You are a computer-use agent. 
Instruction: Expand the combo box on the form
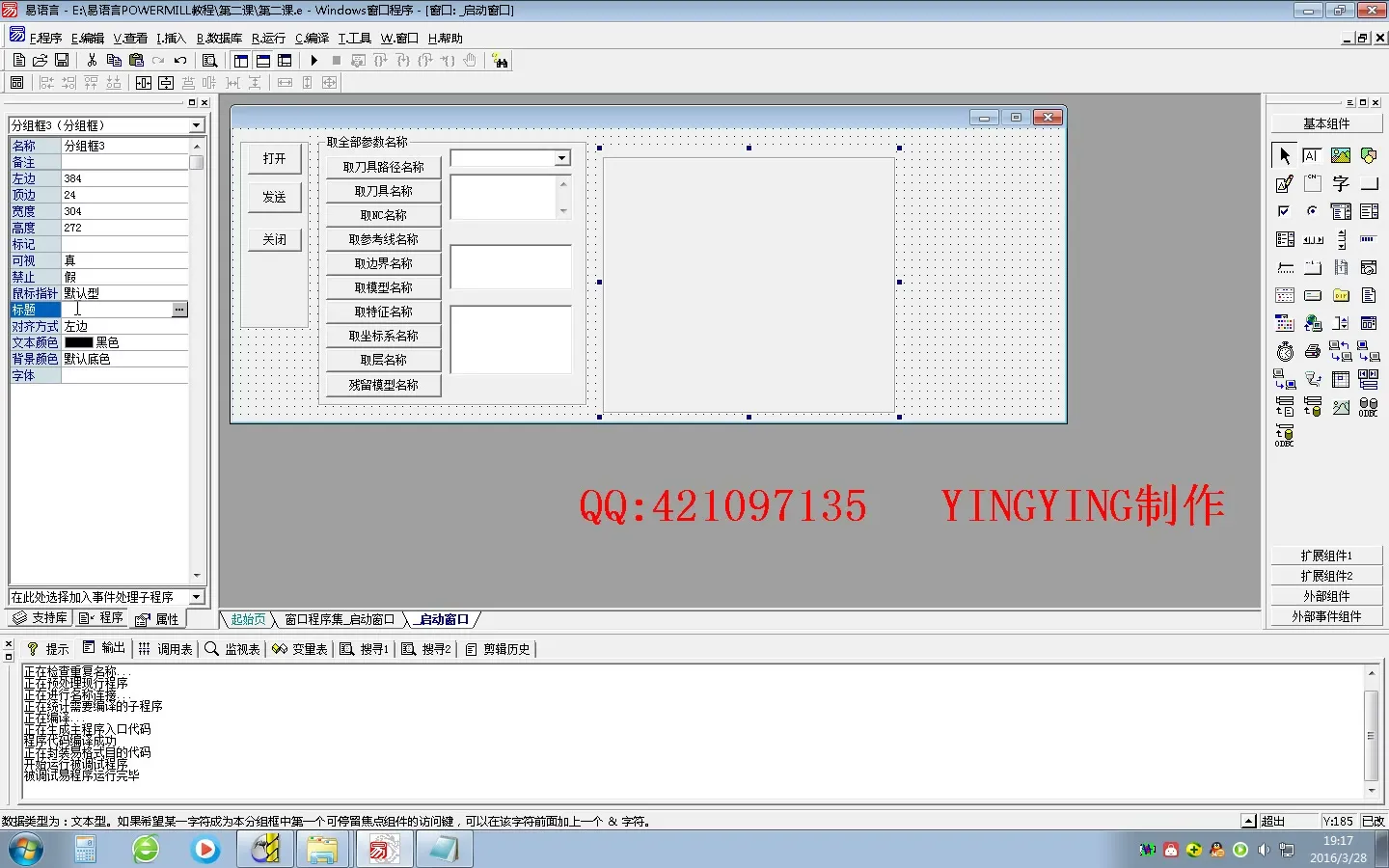click(561, 158)
